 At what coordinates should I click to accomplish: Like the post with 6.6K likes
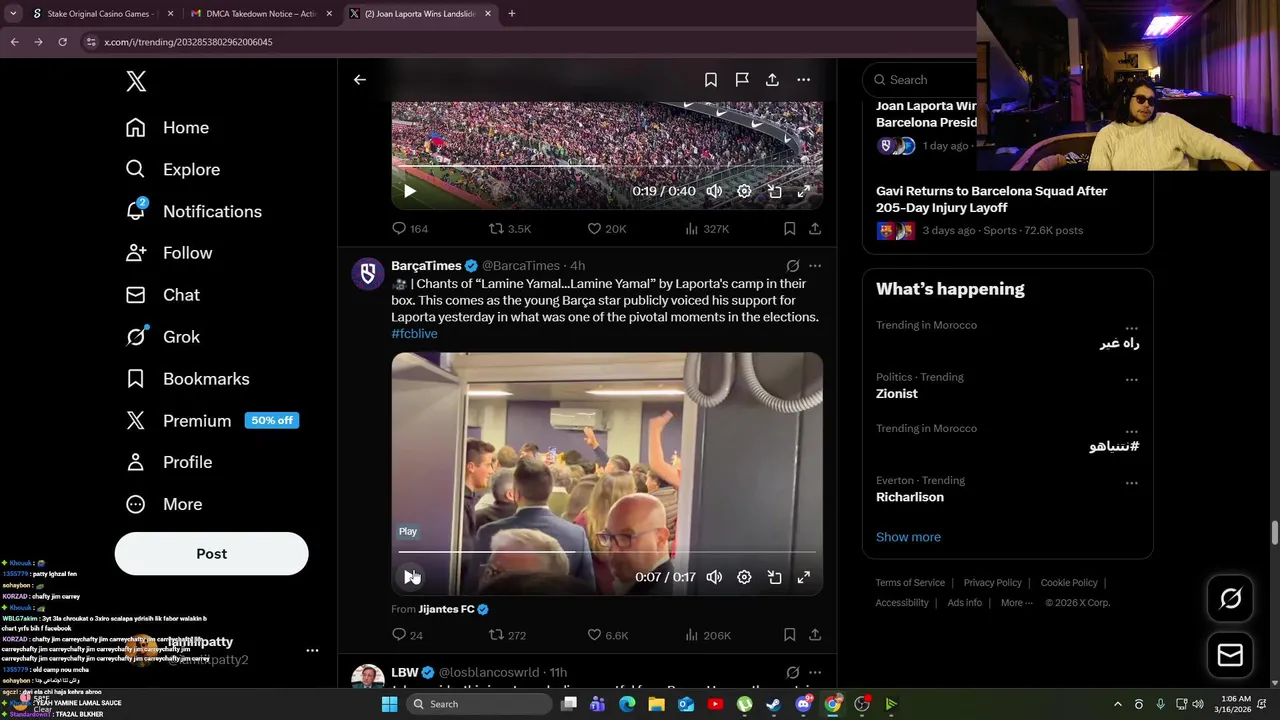pyautogui.click(x=607, y=635)
